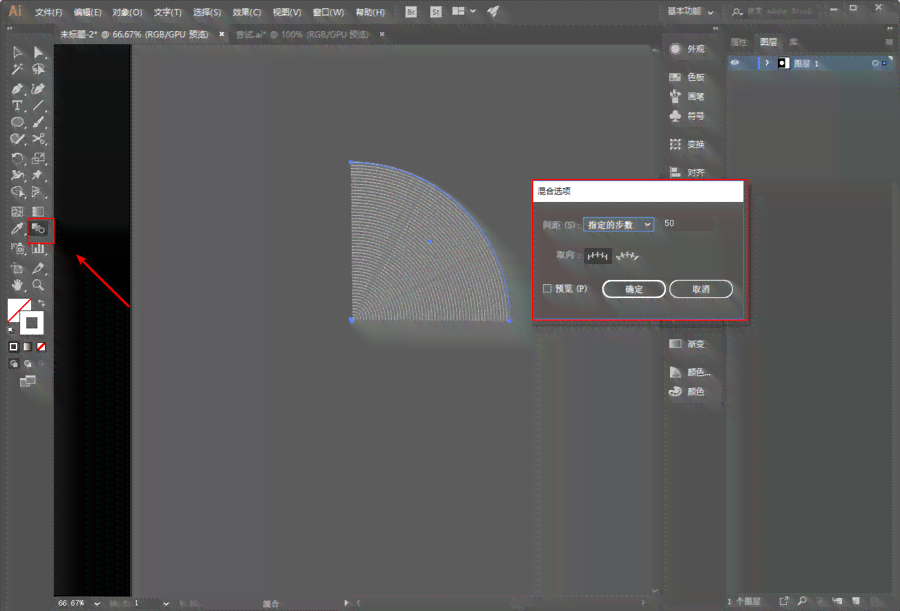Select the Line Segment tool
The height and width of the screenshot is (611, 900).
tap(38, 106)
